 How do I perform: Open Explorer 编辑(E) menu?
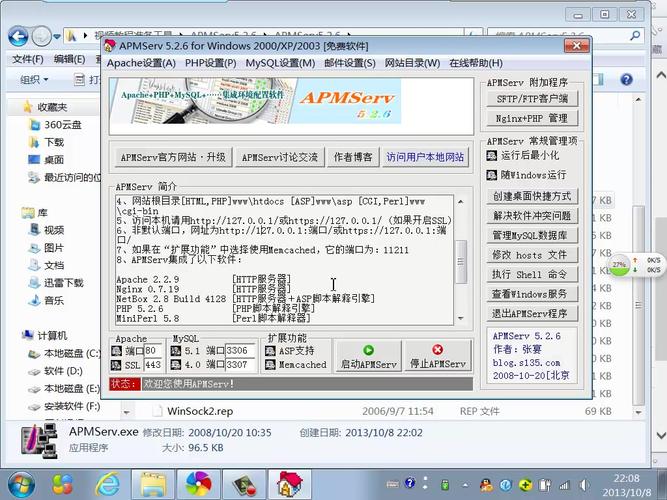tap(69, 59)
